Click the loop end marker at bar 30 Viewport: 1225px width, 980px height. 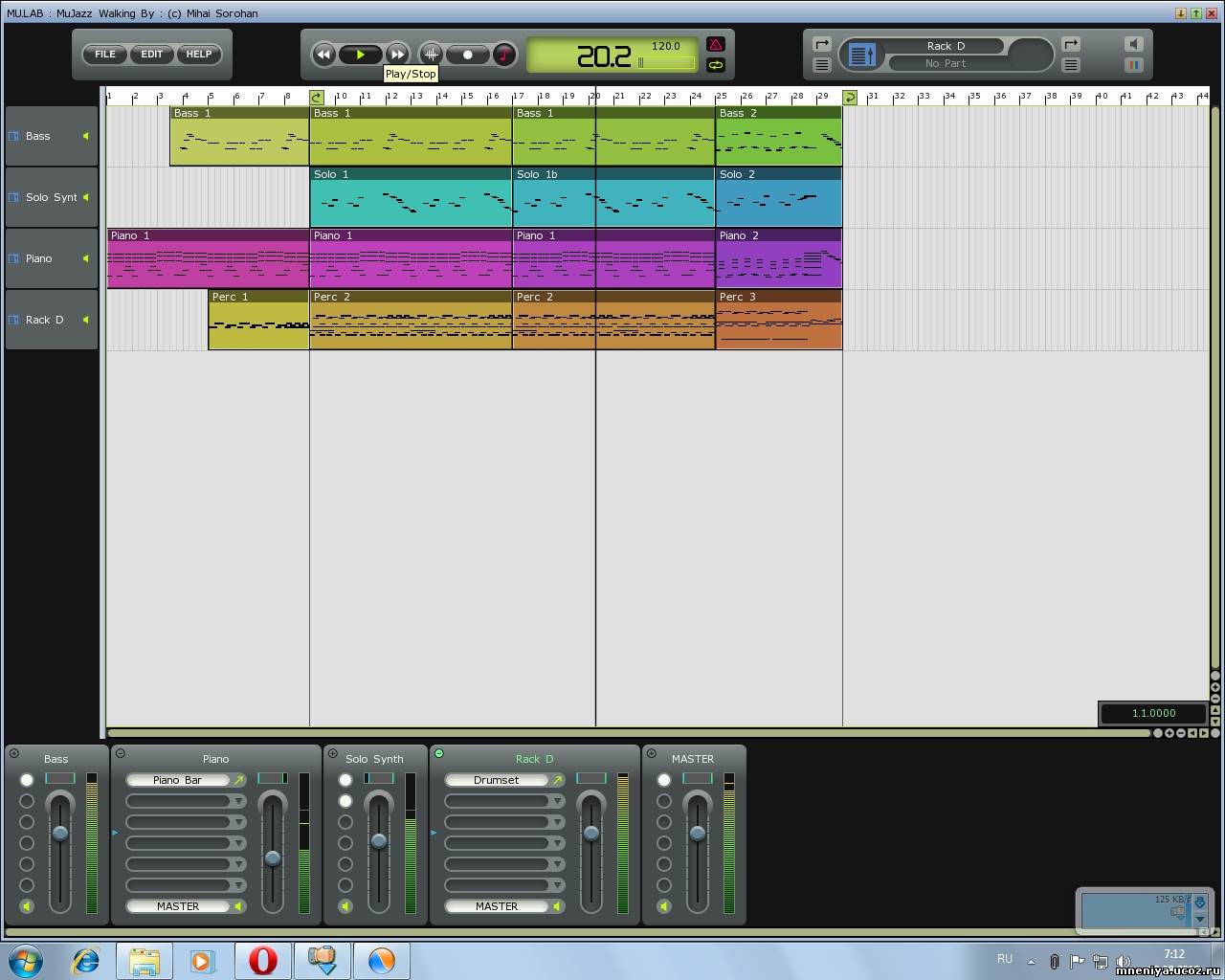[x=849, y=98]
